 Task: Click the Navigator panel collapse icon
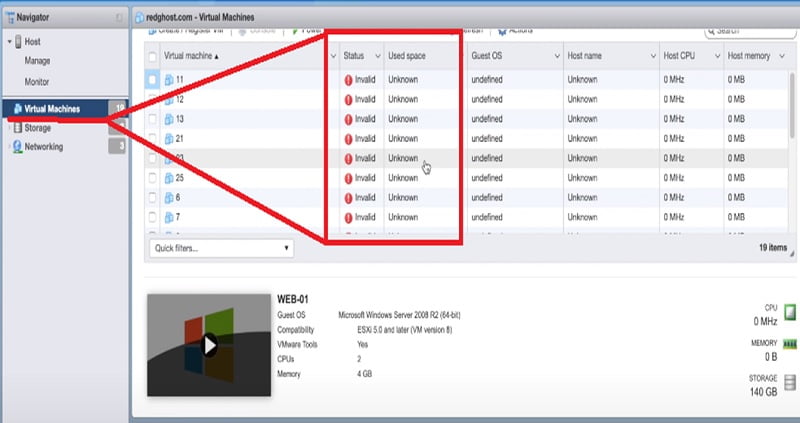(x=119, y=17)
